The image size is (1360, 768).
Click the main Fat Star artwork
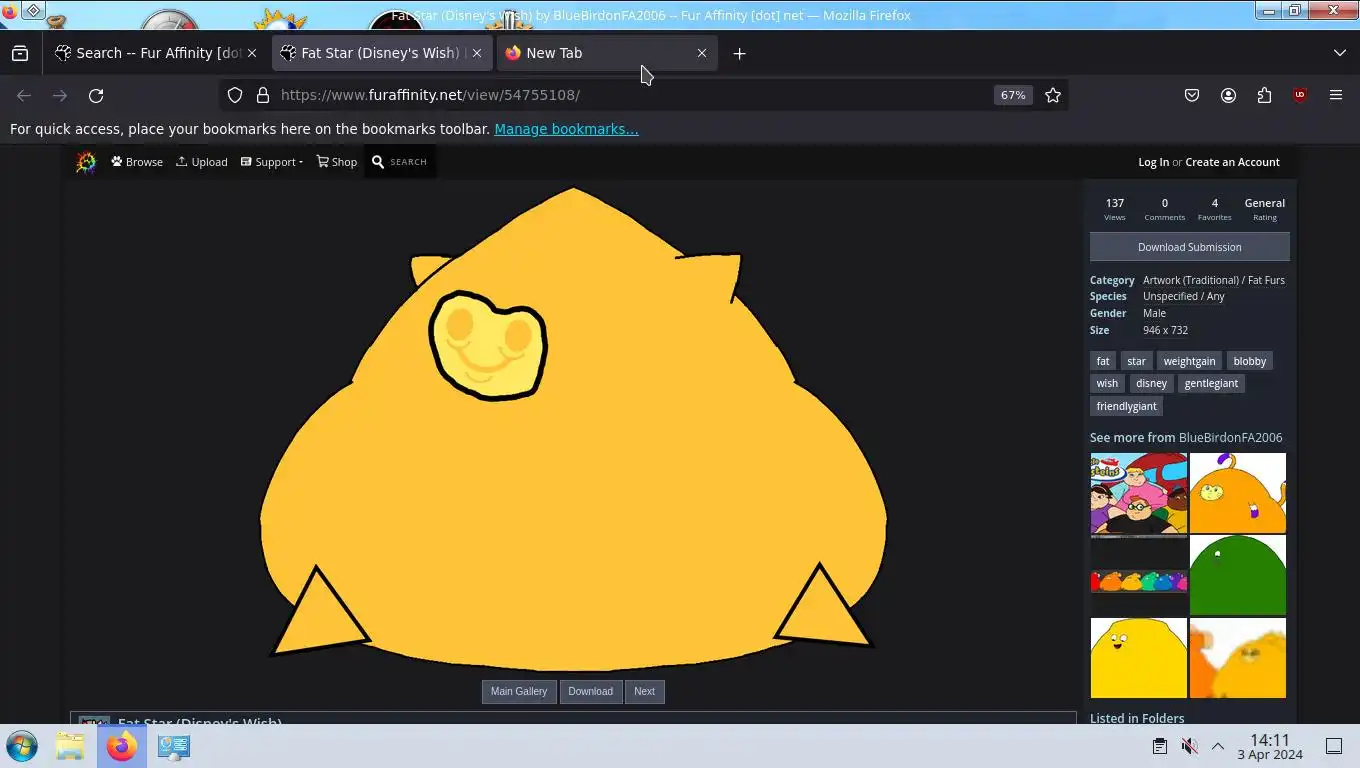(573, 428)
